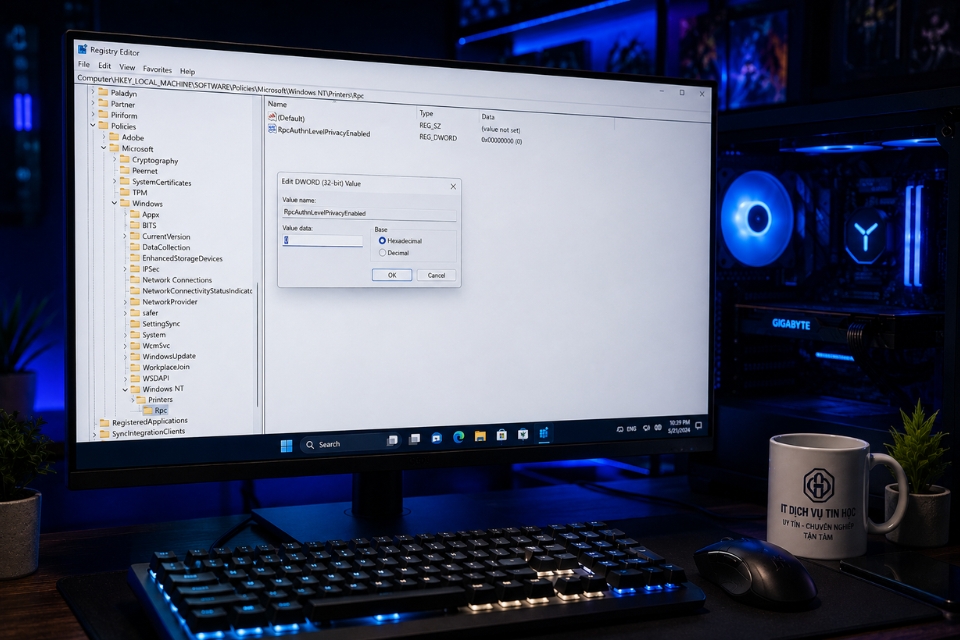Image resolution: width=960 pixels, height=640 pixels.
Task: Close the Edit DWORD dialog
Action: pyautogui.click(x=453, y=186)
